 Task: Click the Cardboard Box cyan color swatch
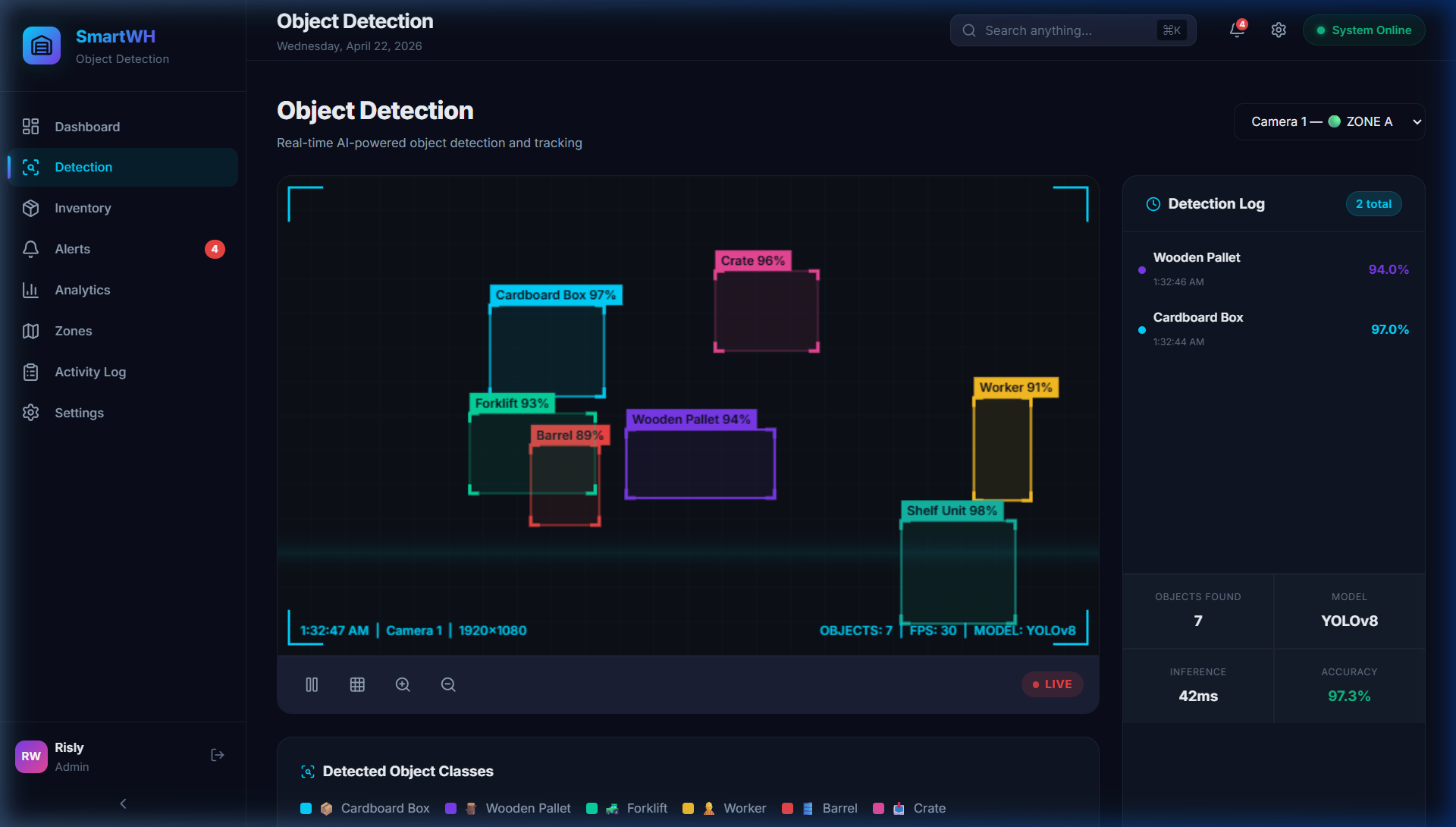(306, 809)
